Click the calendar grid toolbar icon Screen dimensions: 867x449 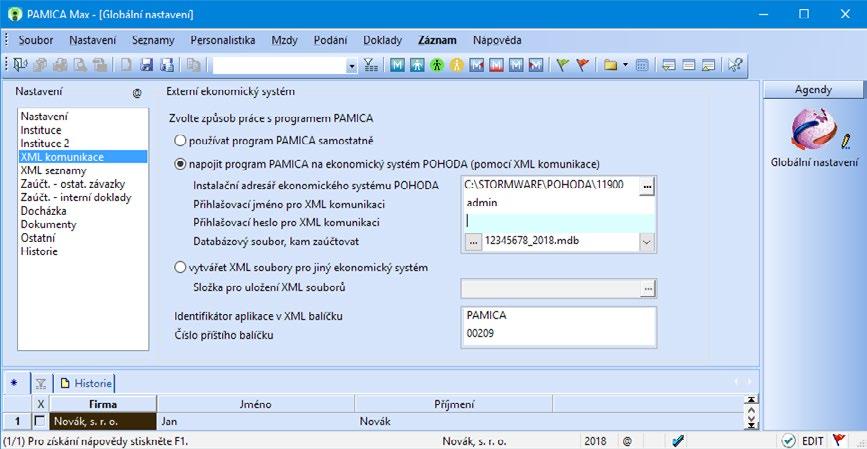[x=642, y=65]
